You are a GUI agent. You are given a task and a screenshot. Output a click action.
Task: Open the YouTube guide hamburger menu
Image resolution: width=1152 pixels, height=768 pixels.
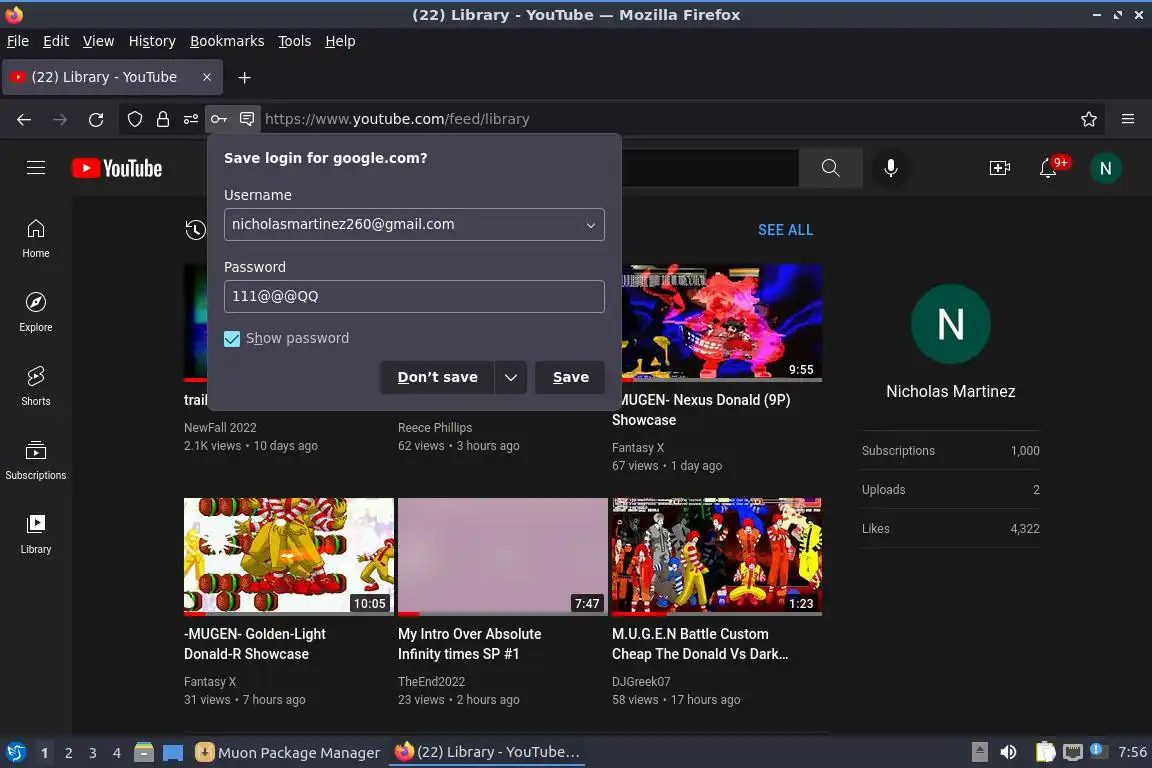[x=36, y=168]
